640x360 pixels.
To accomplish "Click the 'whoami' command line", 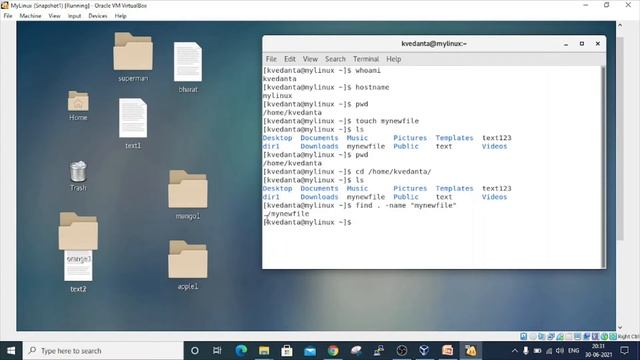I will tap(322, 70).
